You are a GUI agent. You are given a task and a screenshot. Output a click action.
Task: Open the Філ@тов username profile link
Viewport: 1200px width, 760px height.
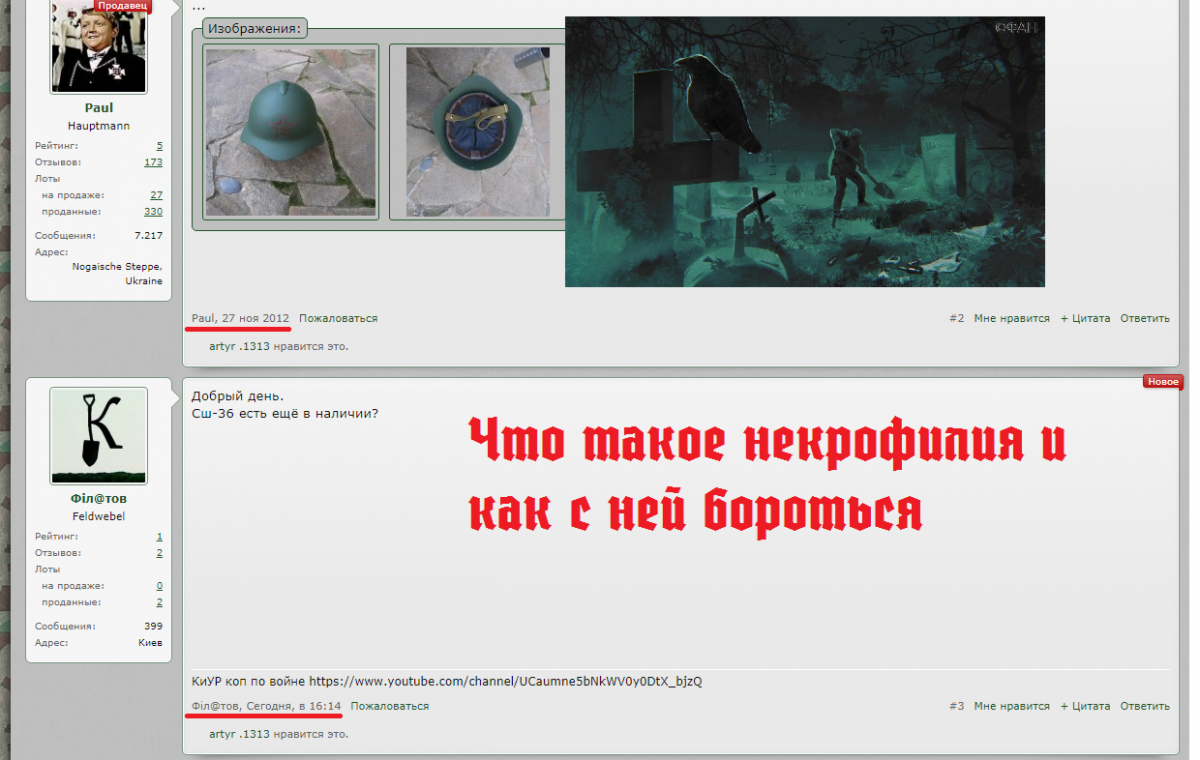pyautogui.click(x=98, y=498)
